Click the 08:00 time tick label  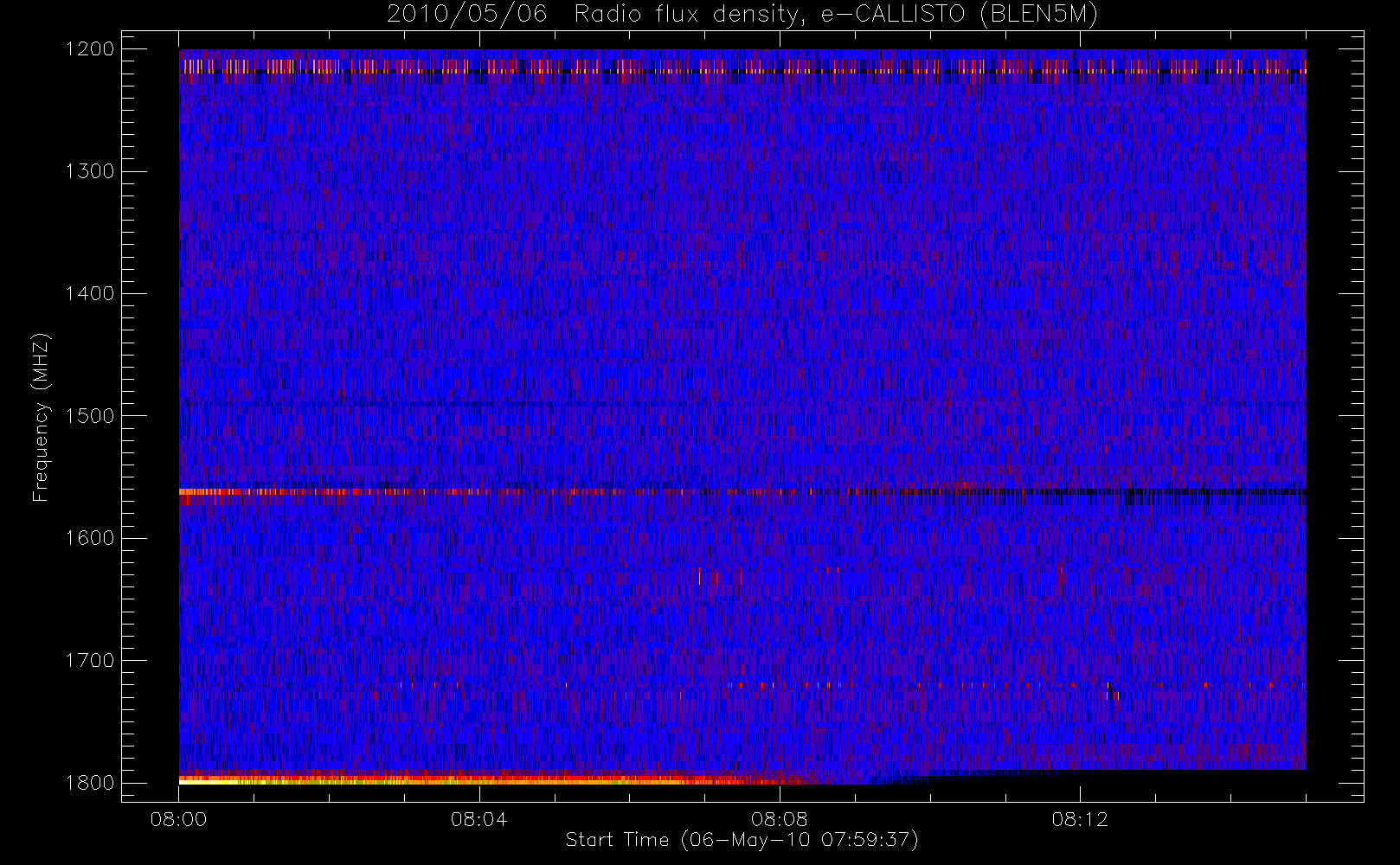tap(178, 819)
